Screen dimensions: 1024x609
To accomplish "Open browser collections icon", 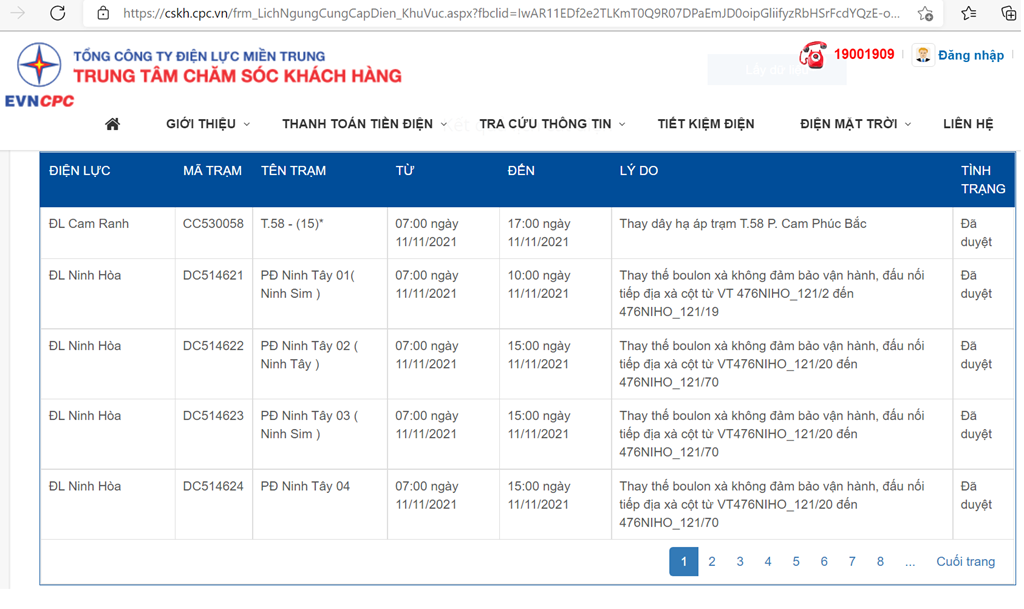I will (x=1007, y=13).
